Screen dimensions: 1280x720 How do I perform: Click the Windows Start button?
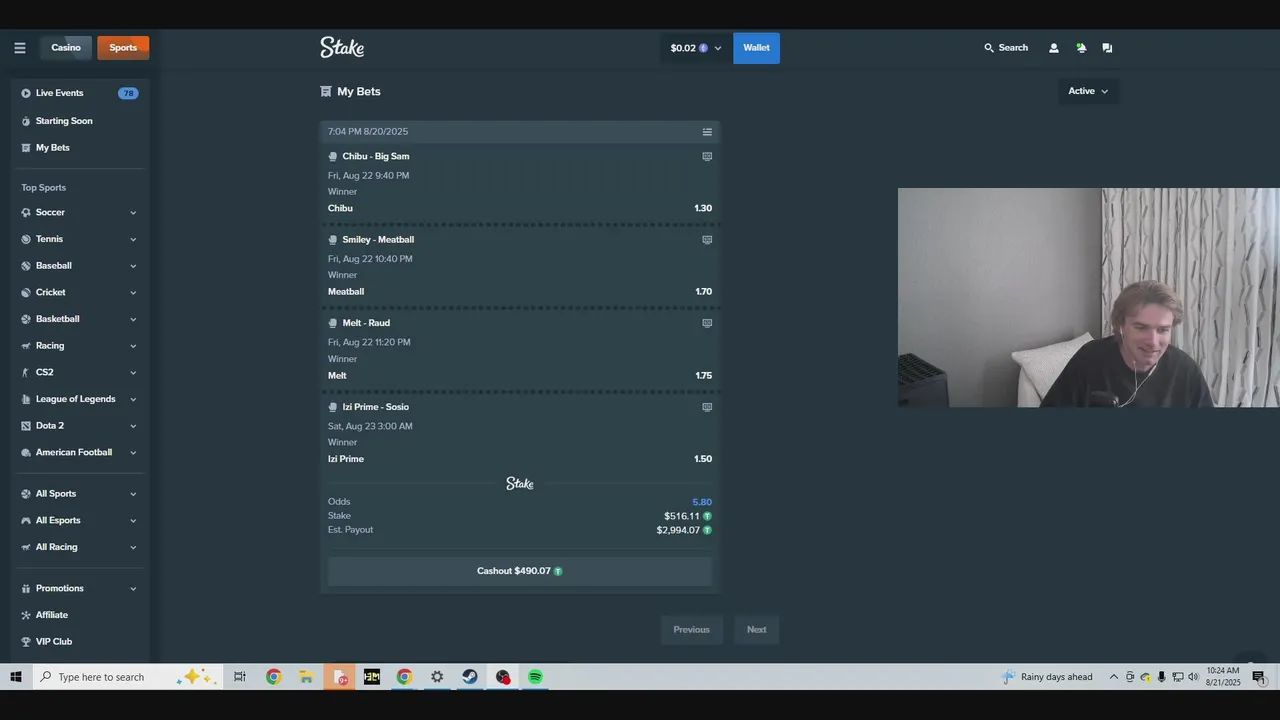coord(16,677)
